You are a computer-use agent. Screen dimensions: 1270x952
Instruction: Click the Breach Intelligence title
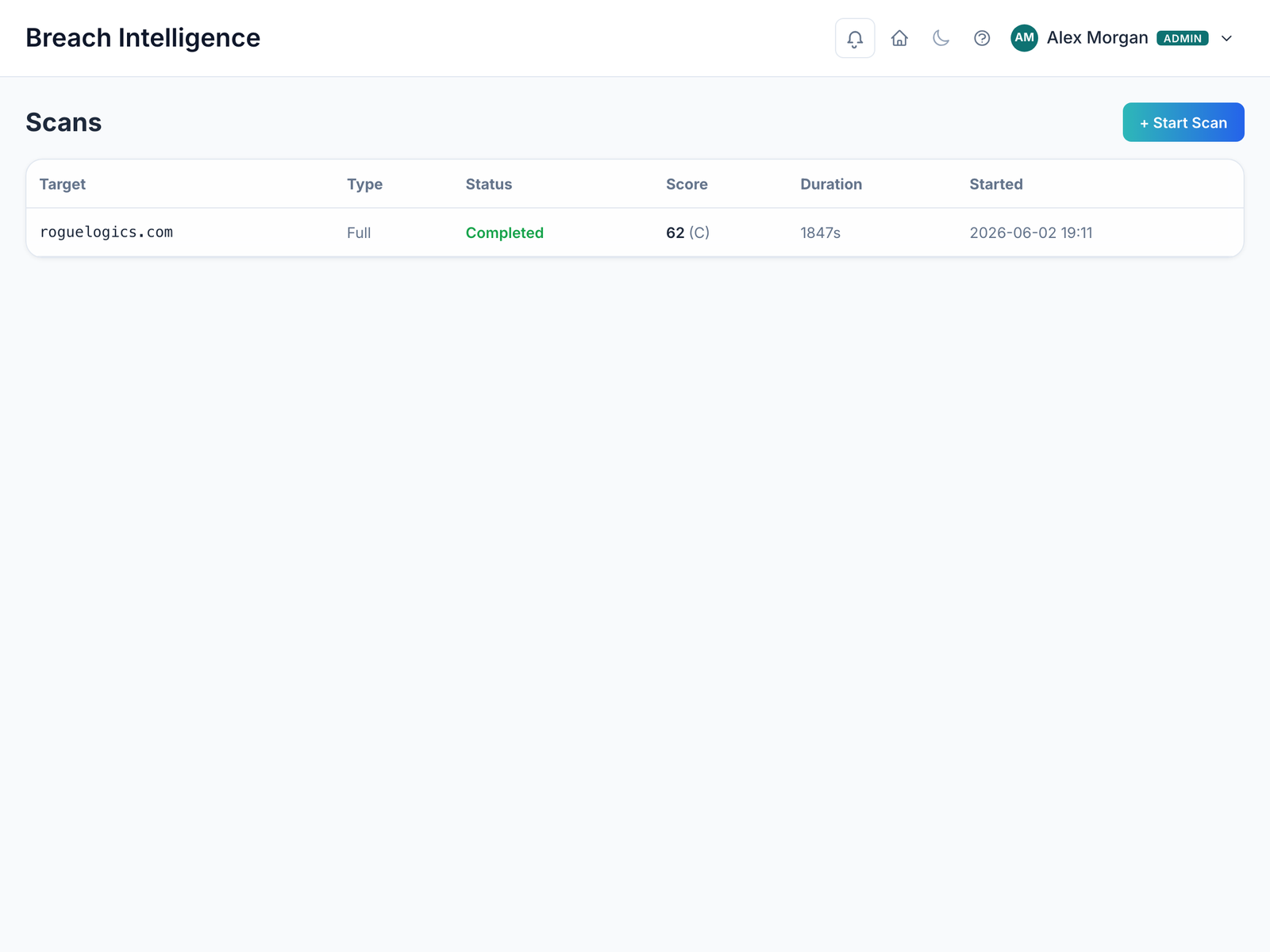click(143, 38)
